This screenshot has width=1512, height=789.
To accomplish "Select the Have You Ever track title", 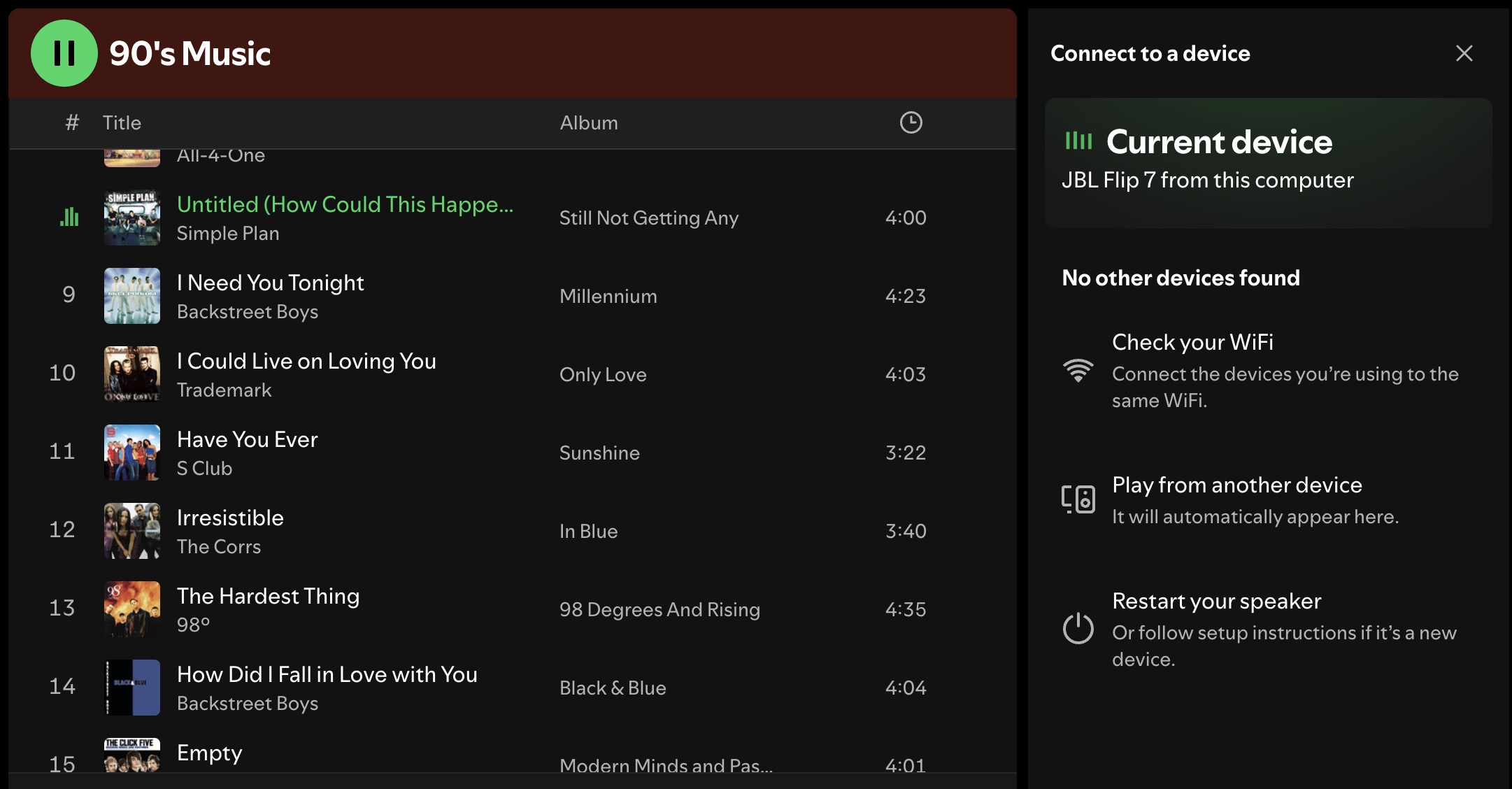I will 248,439.
